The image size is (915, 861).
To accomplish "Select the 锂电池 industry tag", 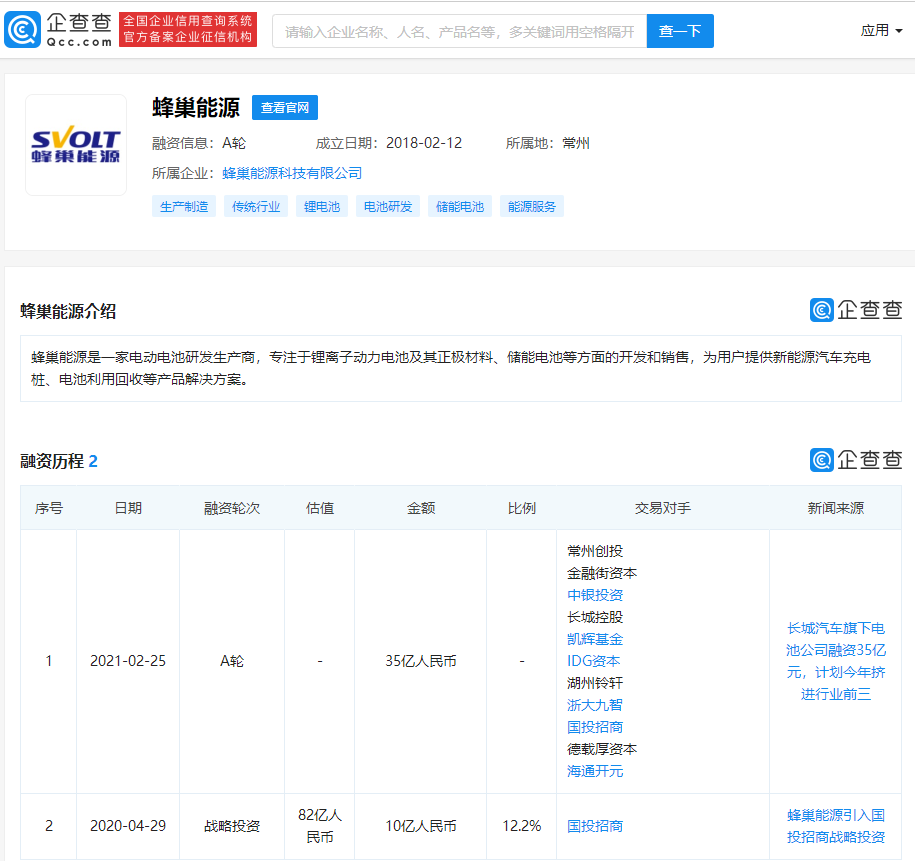I will pyautogui.click(x=321, y=206).
